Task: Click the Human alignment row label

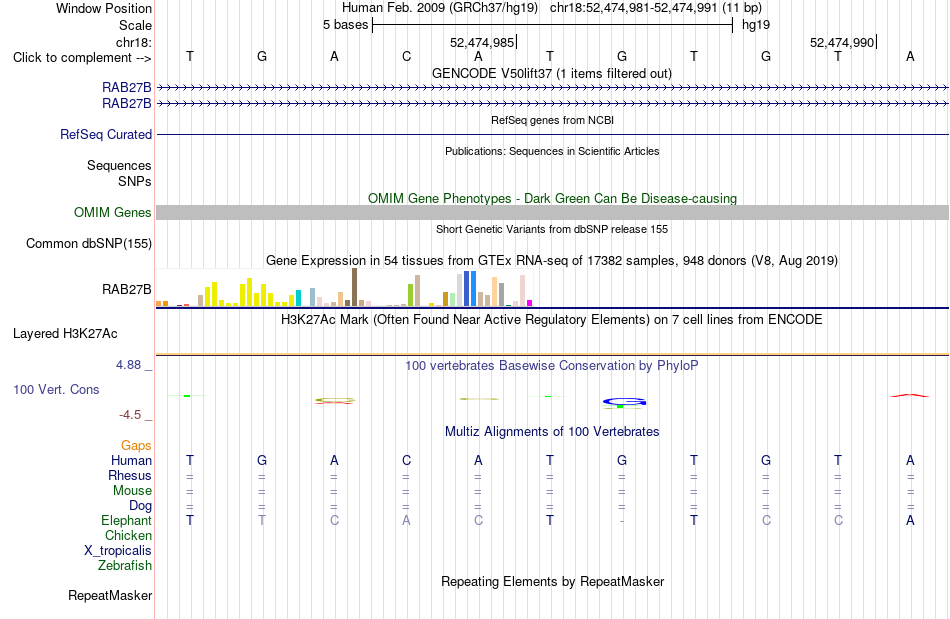Action: pyautogui.click(x=131, y=460)
